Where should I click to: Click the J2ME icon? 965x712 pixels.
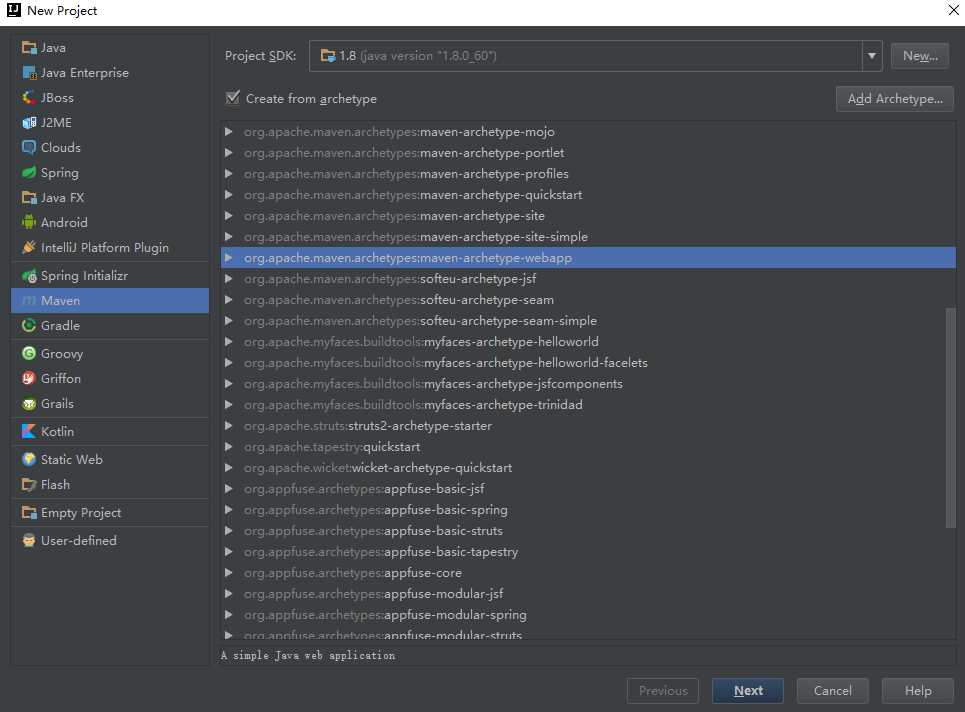(29, 122)
